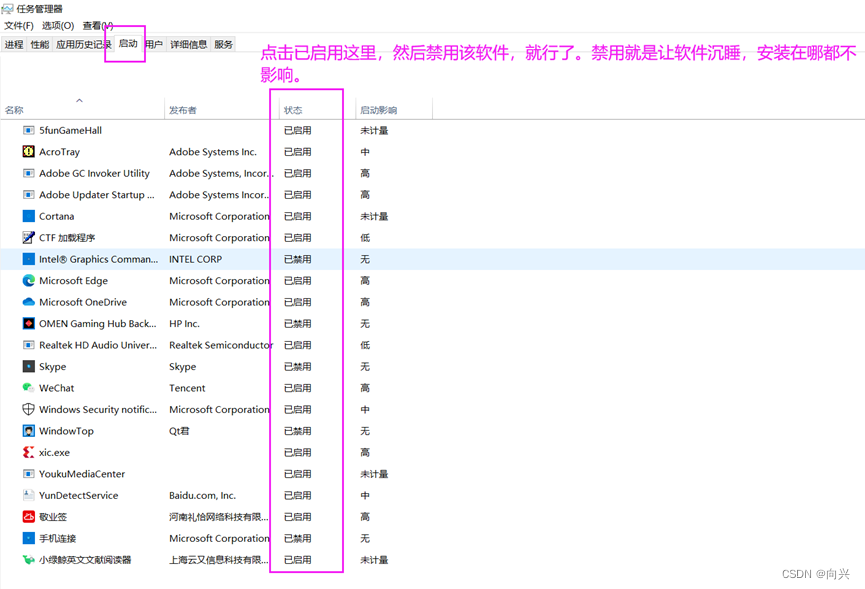Click the Microsoft Edge icon
The image size is (865, 589).
pos(28,281)
